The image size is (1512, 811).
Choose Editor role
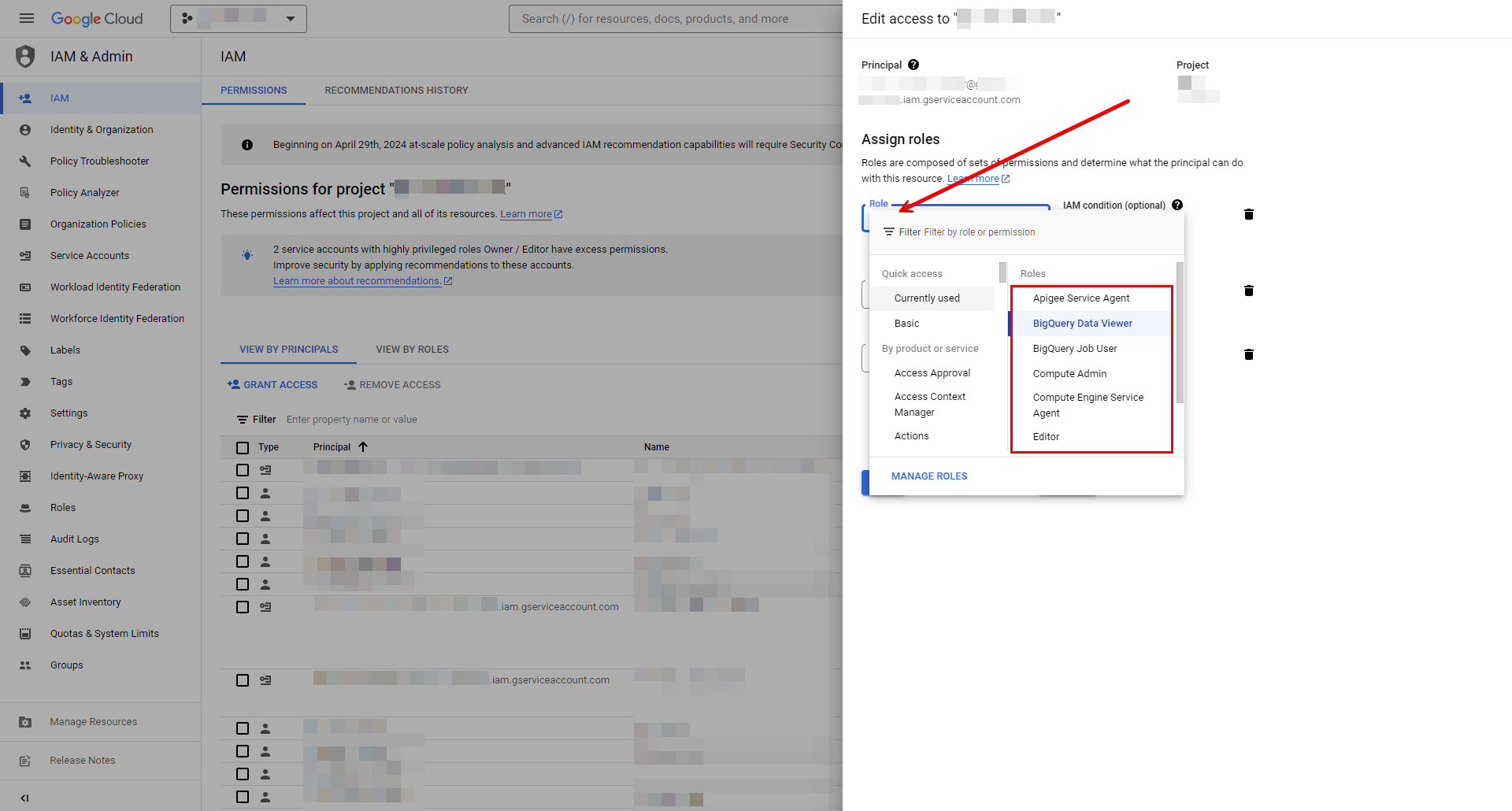point(1091,437)
